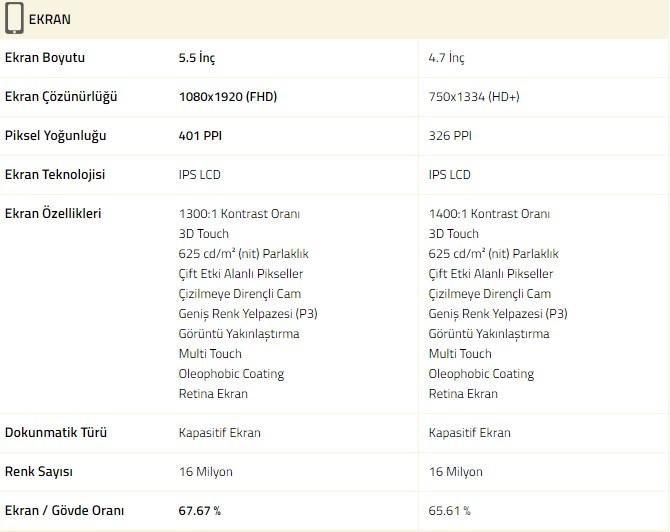Click the Renk Sayısı row label
This screenshot has height=532, width=670.
tap(39, 472)
